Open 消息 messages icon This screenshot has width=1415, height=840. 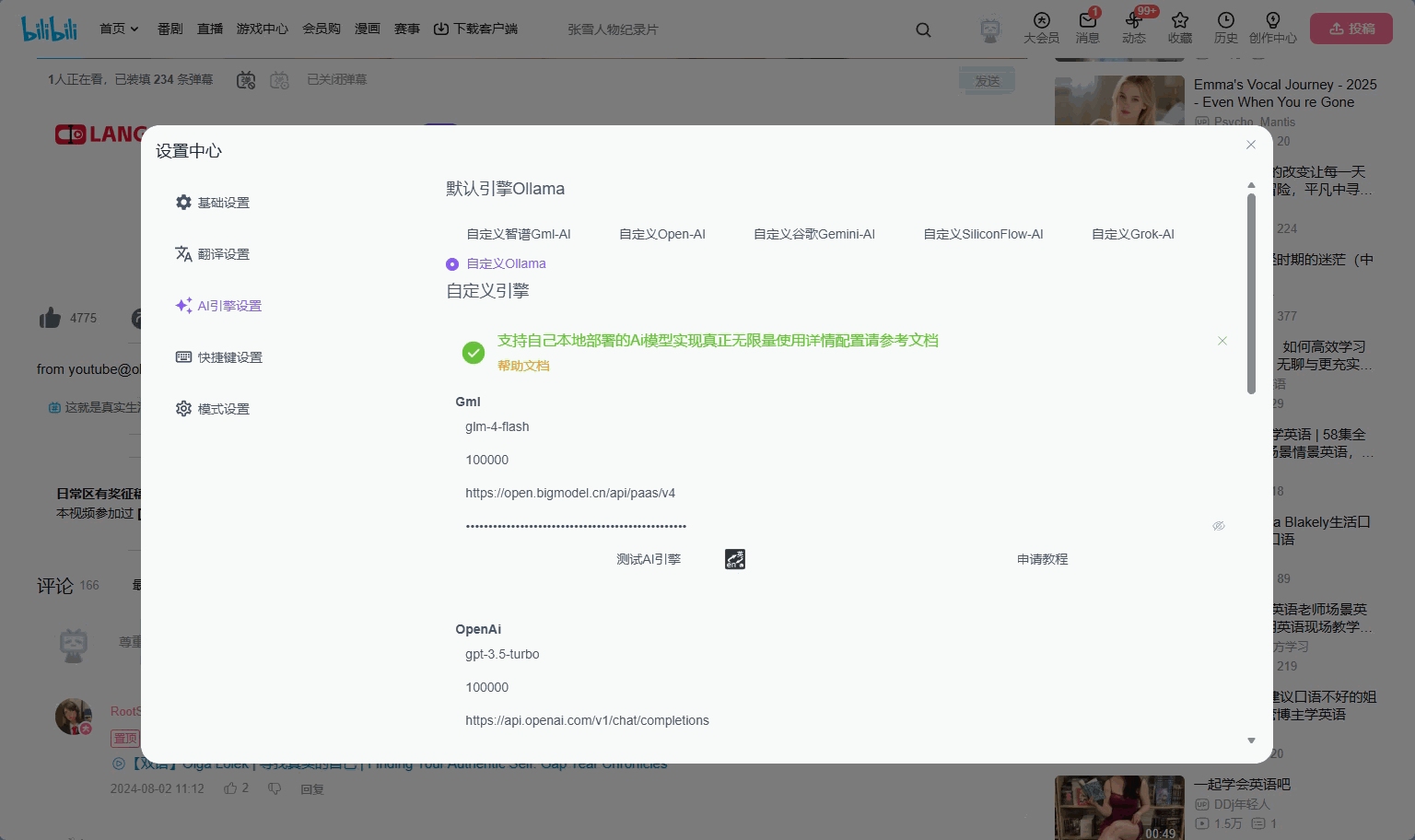coord(1088,29)
